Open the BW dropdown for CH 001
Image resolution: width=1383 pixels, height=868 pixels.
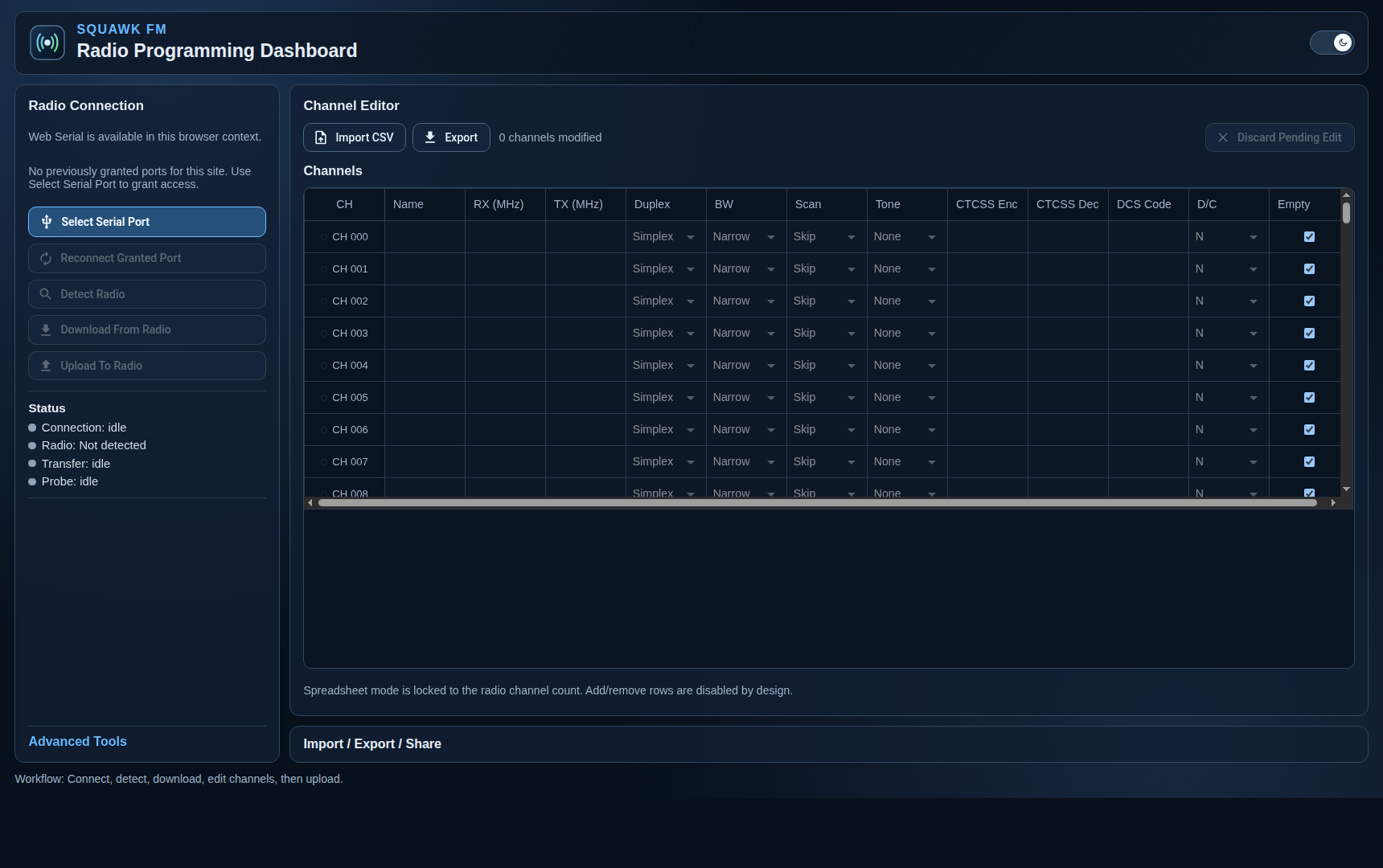(x=745, y=269)
